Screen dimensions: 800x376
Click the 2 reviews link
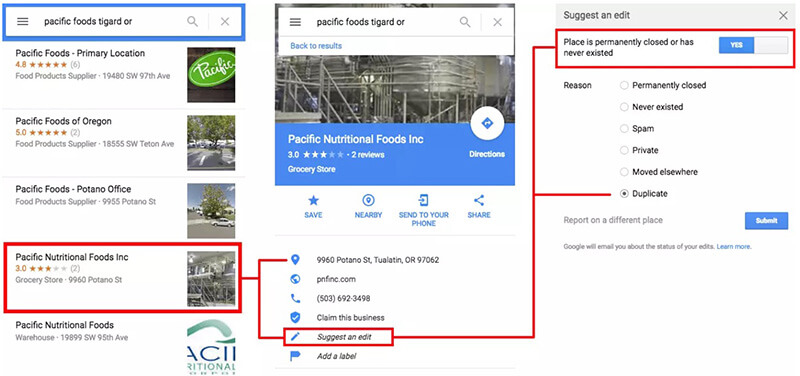tap(367, 155)
